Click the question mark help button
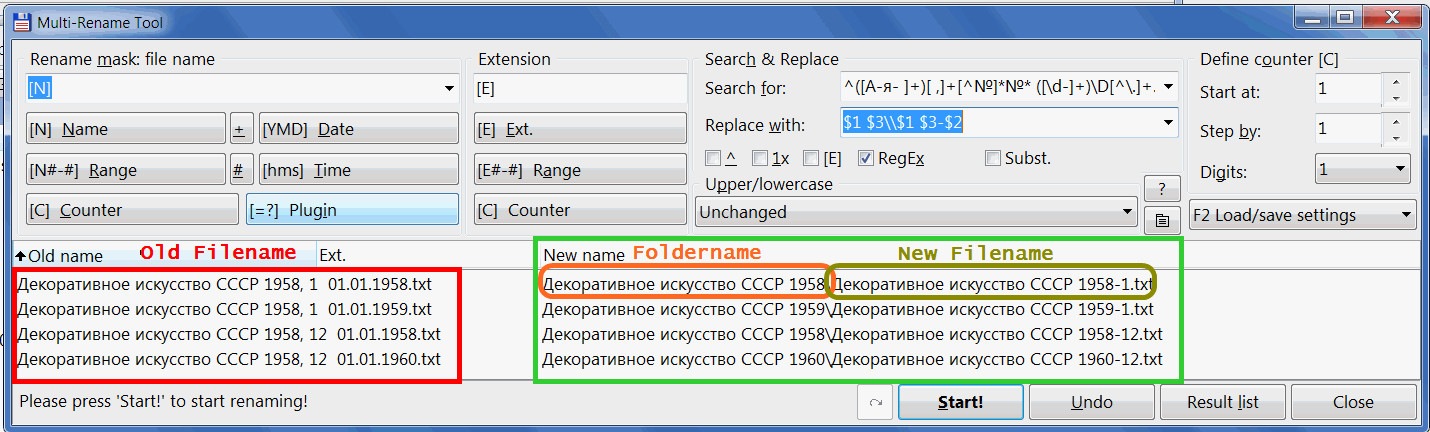 point(1161,189)
